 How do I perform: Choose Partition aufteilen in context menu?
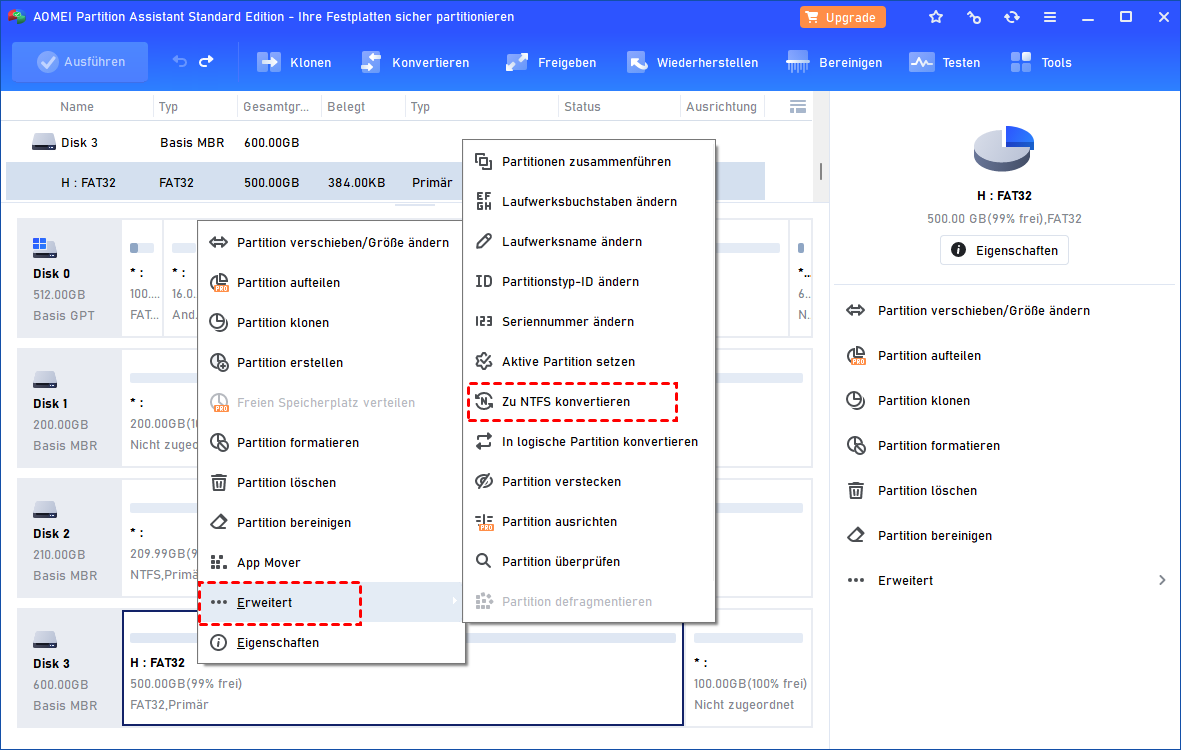[331, 282]
